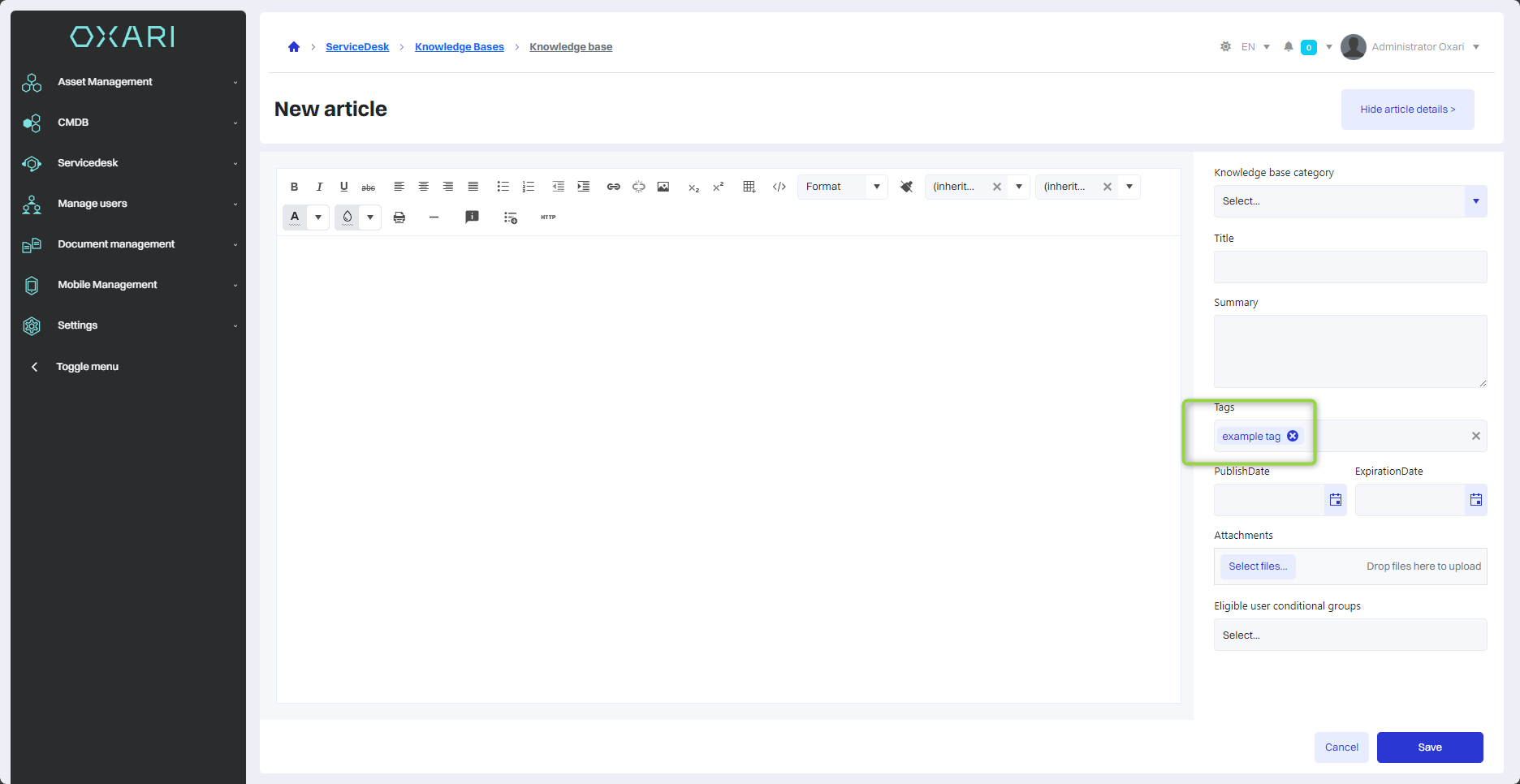
Task: Click the clean formatting icon
Action: (907, 187)
